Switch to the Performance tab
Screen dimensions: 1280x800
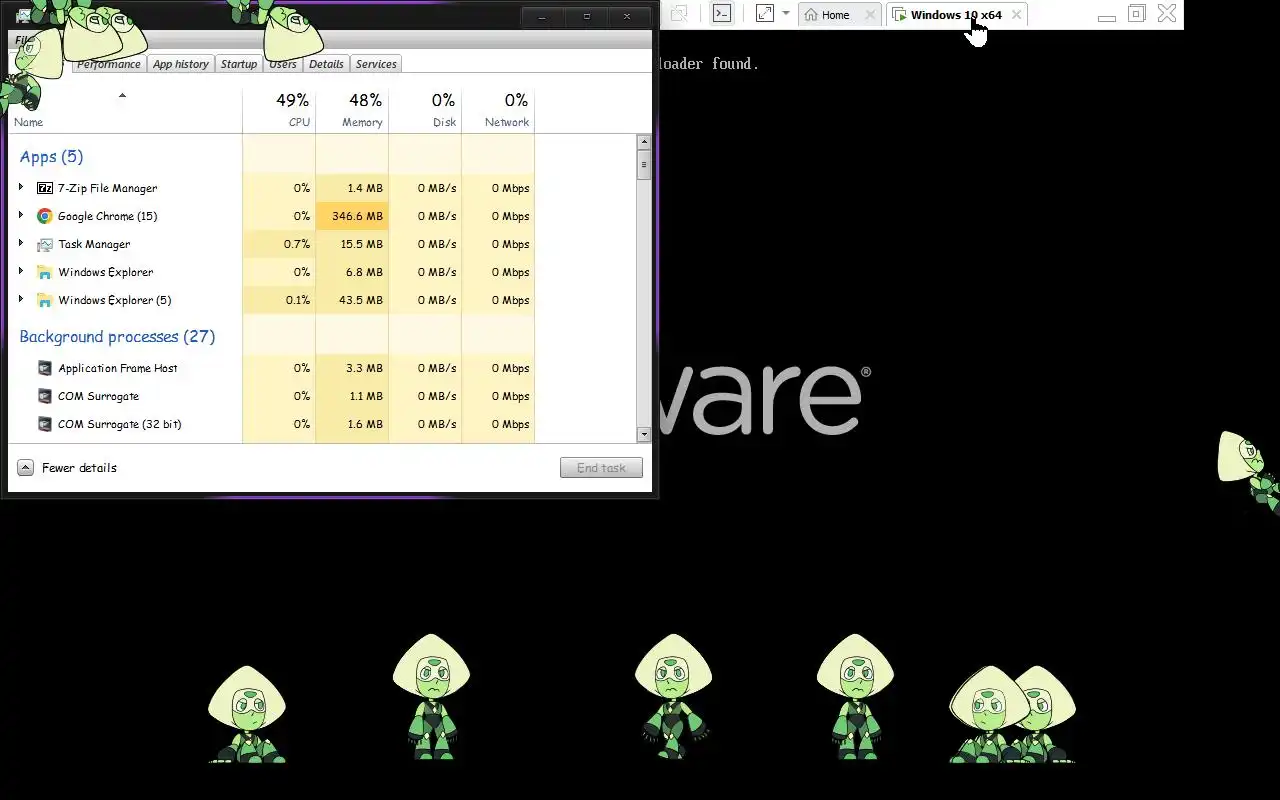coord(109,64)
